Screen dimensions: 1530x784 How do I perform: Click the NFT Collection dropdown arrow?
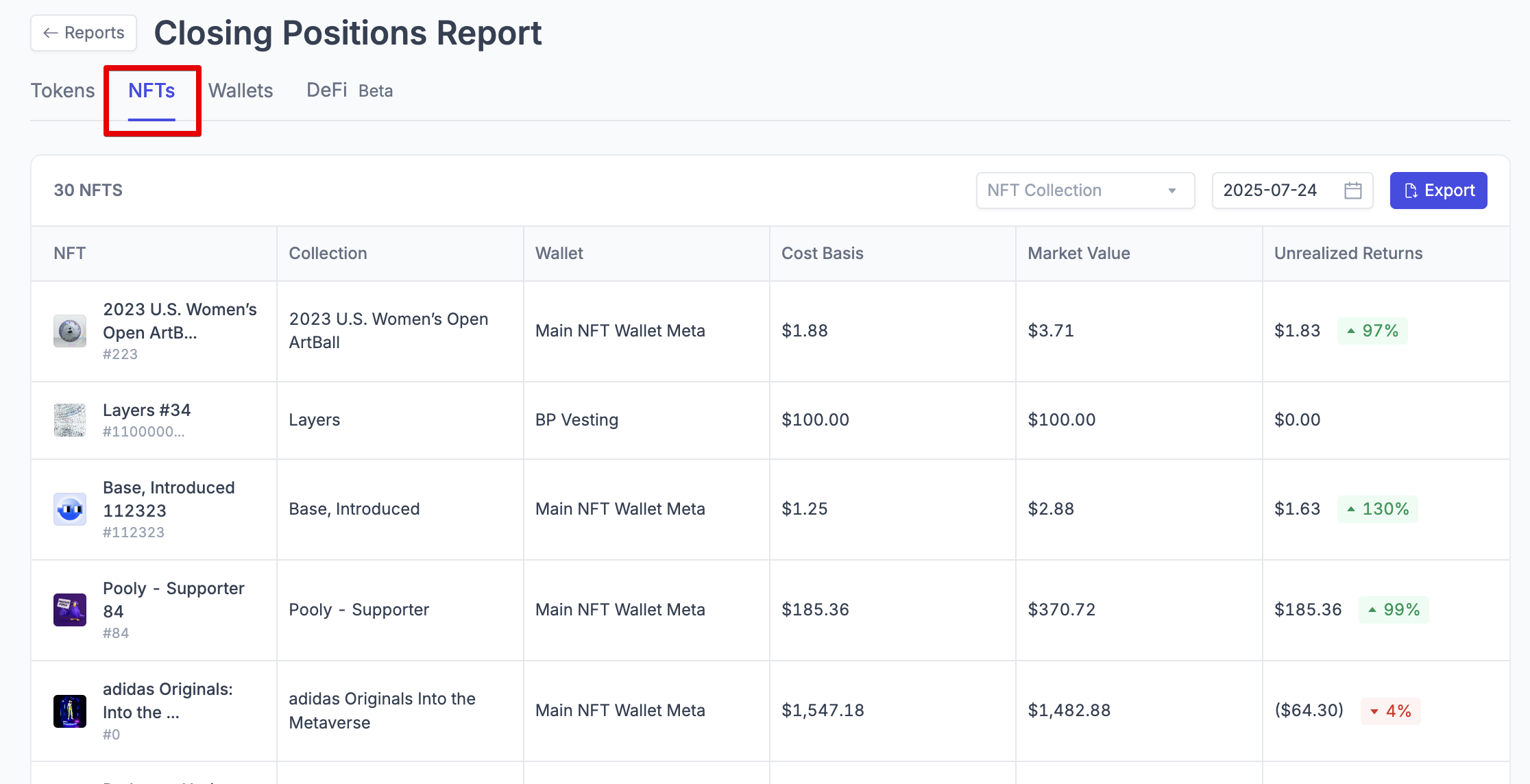(x=1172, y=191)
